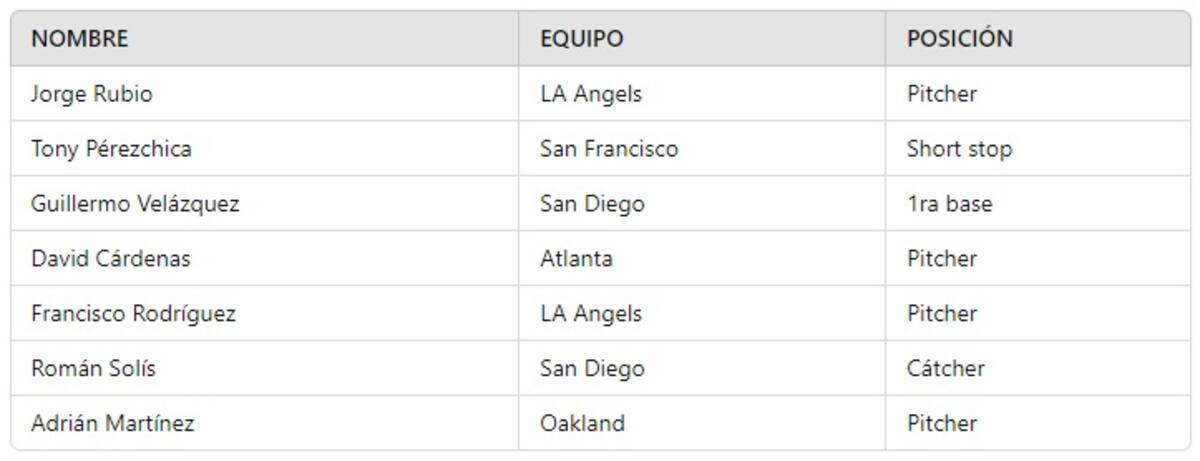
Task: Click the Short stop position cell
Action: coord(959,149)
